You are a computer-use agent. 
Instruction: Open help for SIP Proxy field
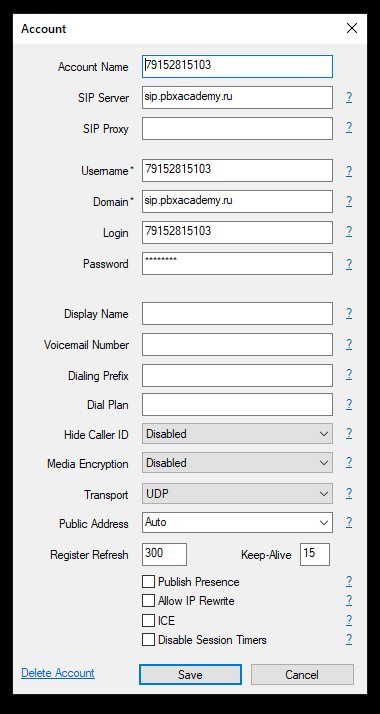coord(349,128)
